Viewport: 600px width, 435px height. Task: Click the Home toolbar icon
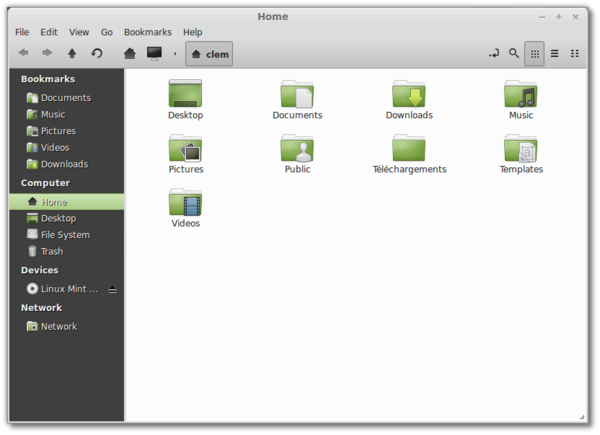129,53
